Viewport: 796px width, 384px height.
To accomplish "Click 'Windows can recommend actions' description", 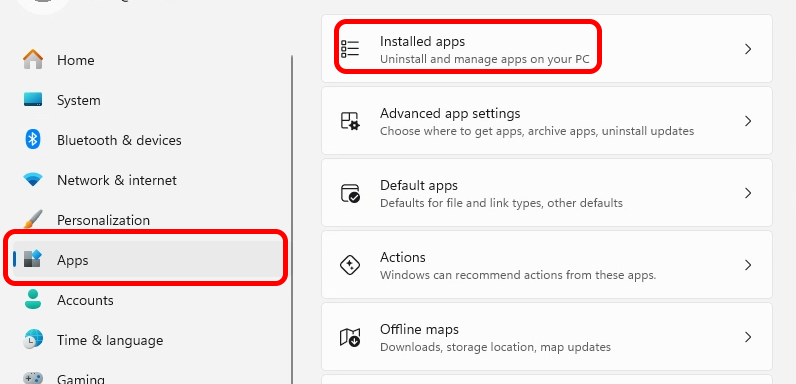I will tap(518, 275).
